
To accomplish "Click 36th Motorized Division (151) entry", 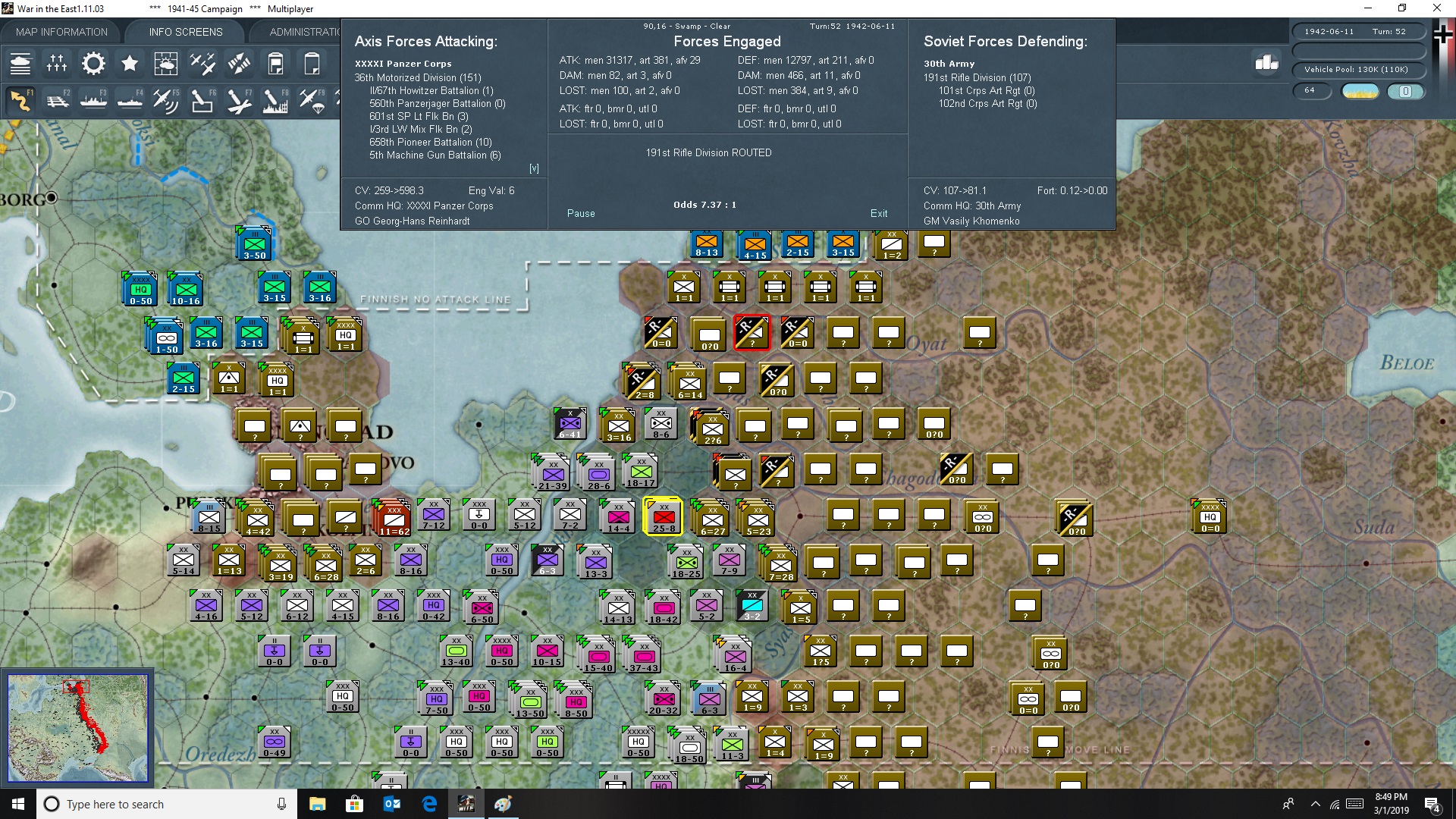I will coord(418,77).
